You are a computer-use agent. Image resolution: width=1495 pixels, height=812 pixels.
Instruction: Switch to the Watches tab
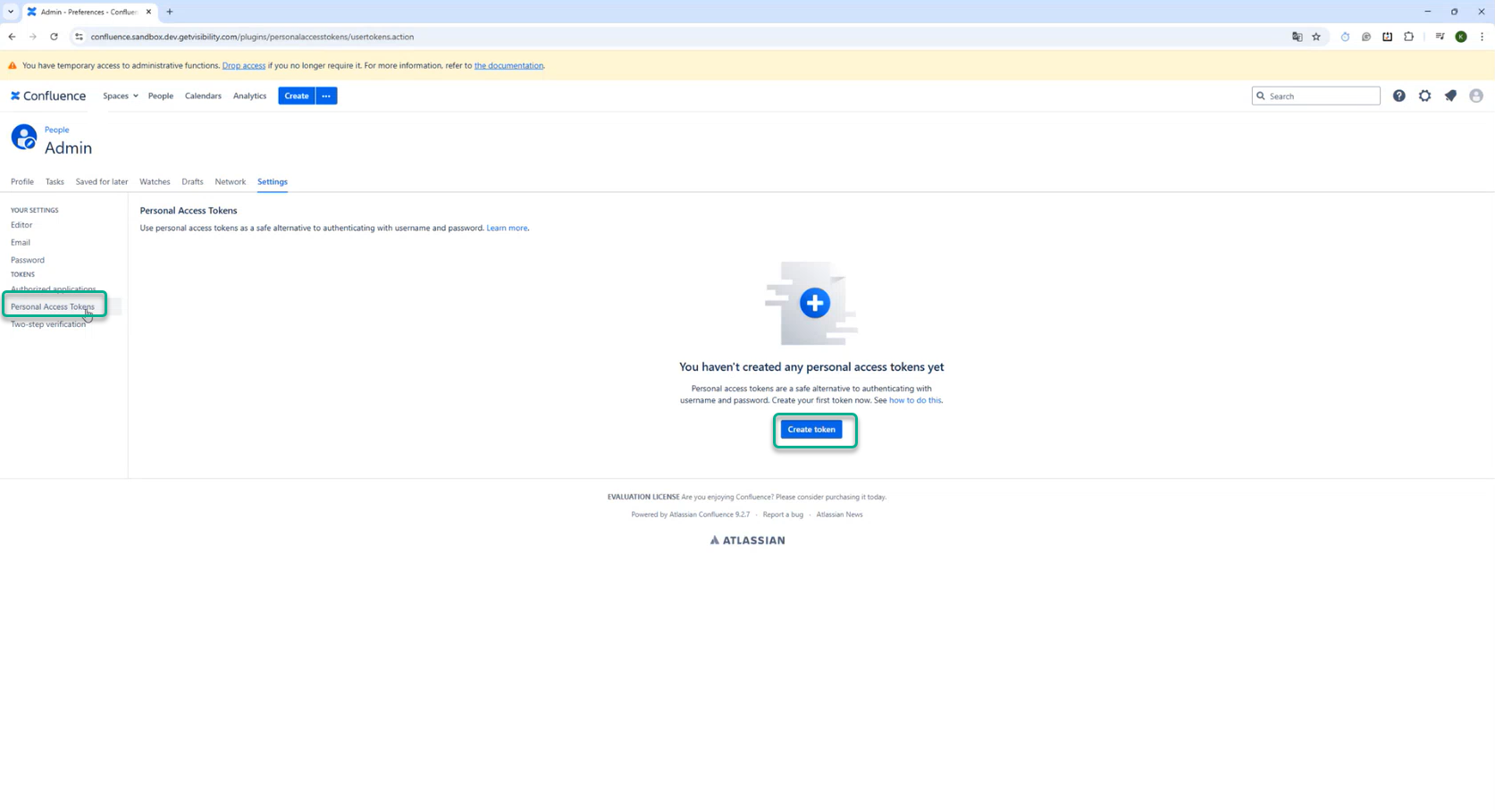point(155,181)
